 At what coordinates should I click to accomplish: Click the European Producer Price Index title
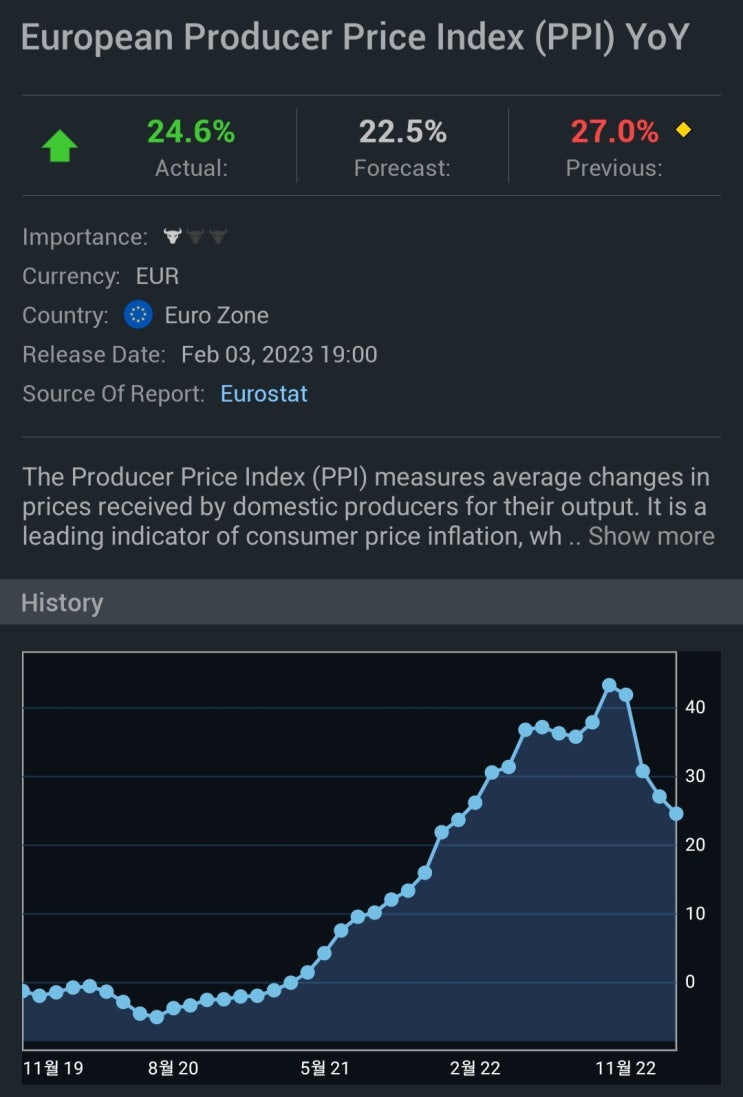[x=355, y=37]
